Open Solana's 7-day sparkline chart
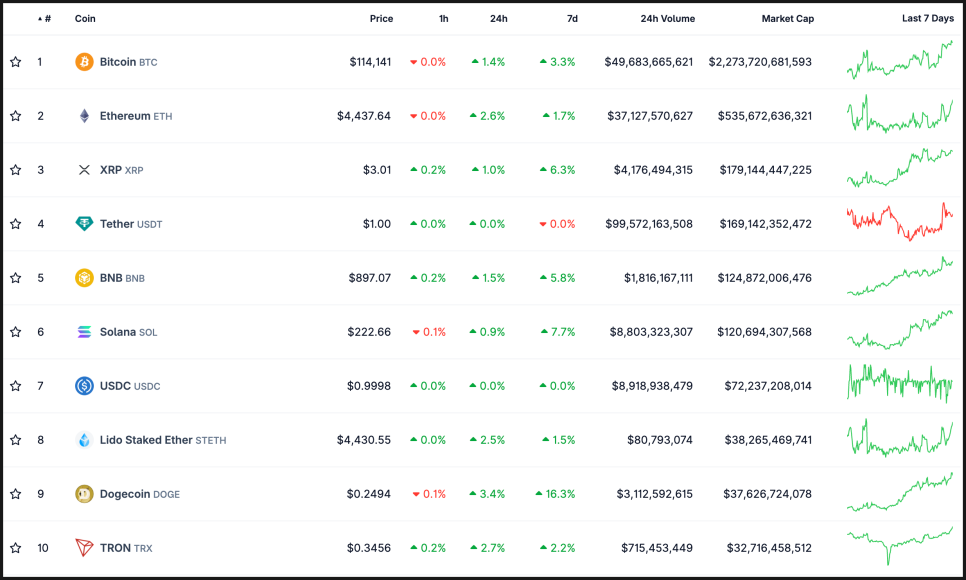 point(900,330)
